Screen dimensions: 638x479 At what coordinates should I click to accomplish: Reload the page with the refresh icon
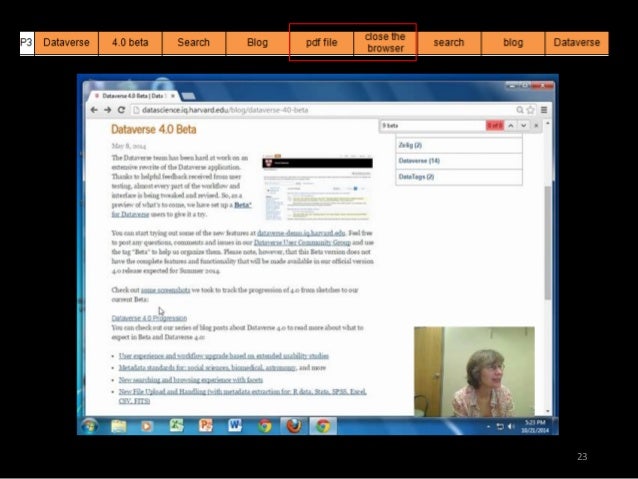(x=121, y=110)
